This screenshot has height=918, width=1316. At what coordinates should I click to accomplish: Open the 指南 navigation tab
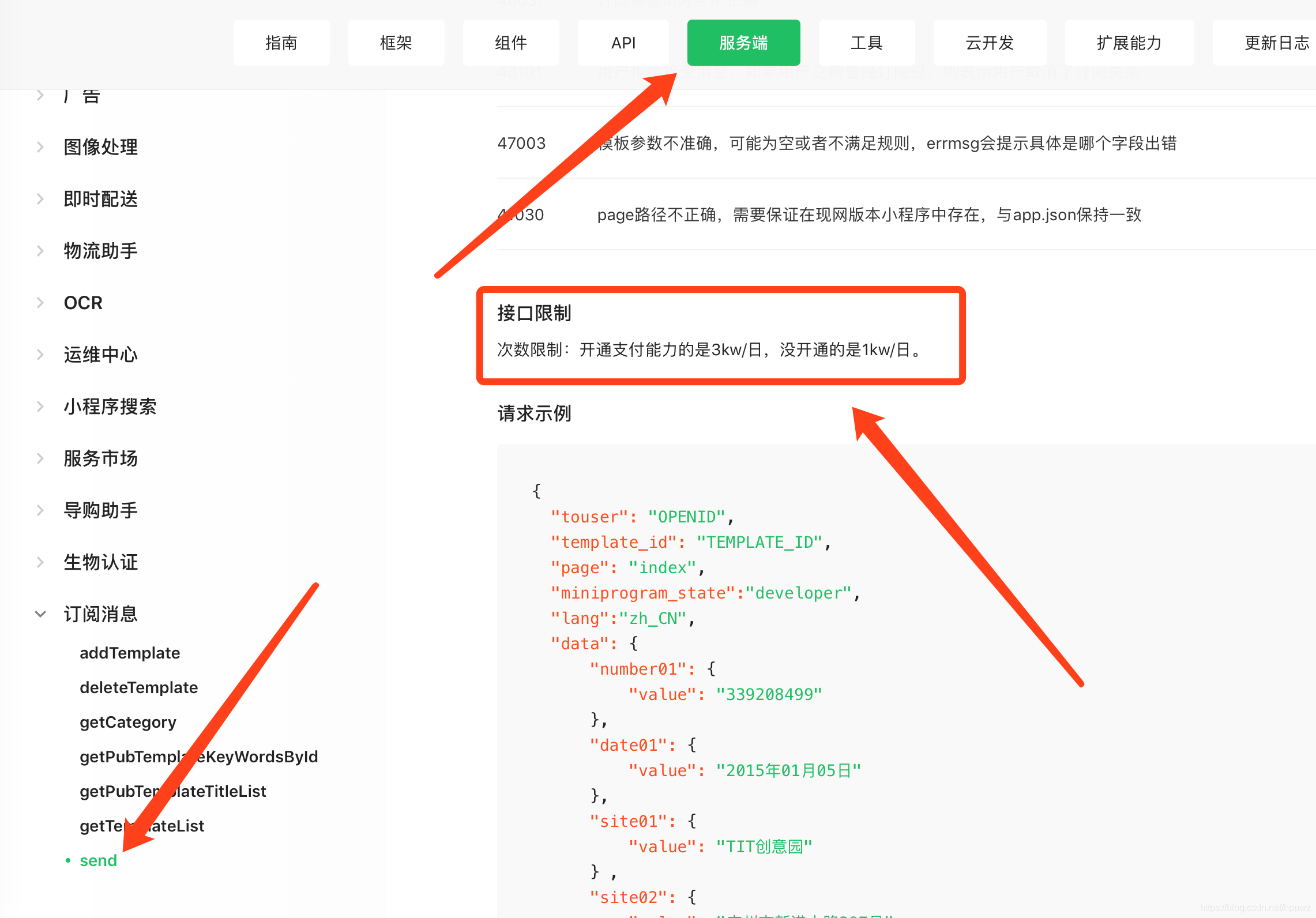(281, 43)
